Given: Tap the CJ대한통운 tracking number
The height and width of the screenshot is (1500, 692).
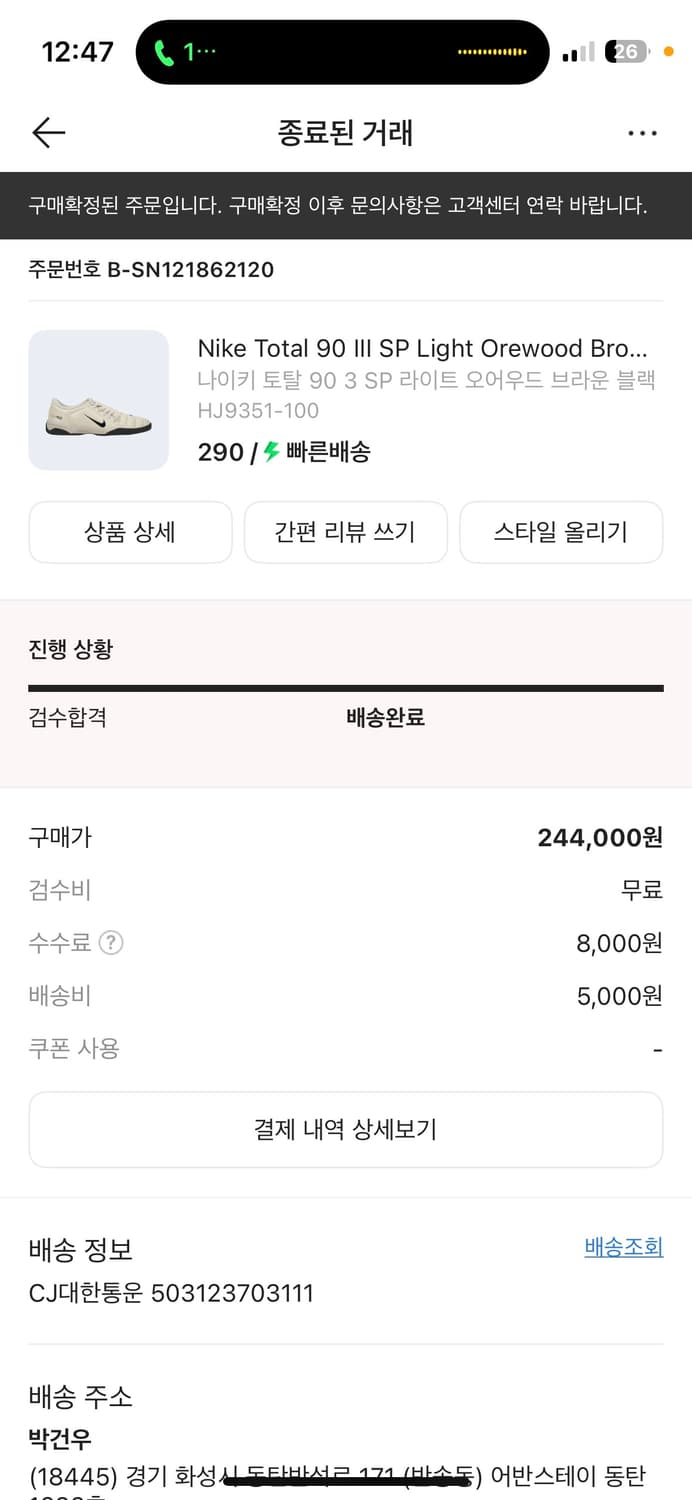Looking at the screenshot, I should click(x=173, y=1293).
